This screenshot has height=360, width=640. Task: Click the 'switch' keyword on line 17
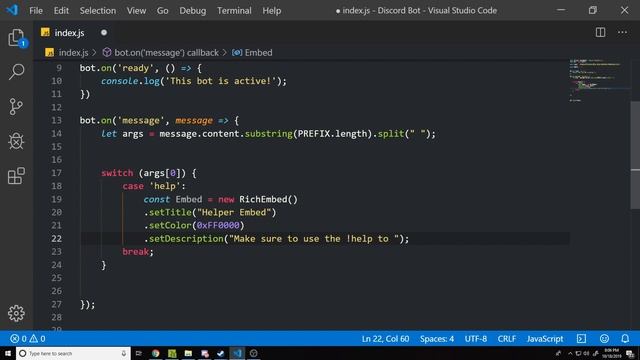(x=117, y=173)
